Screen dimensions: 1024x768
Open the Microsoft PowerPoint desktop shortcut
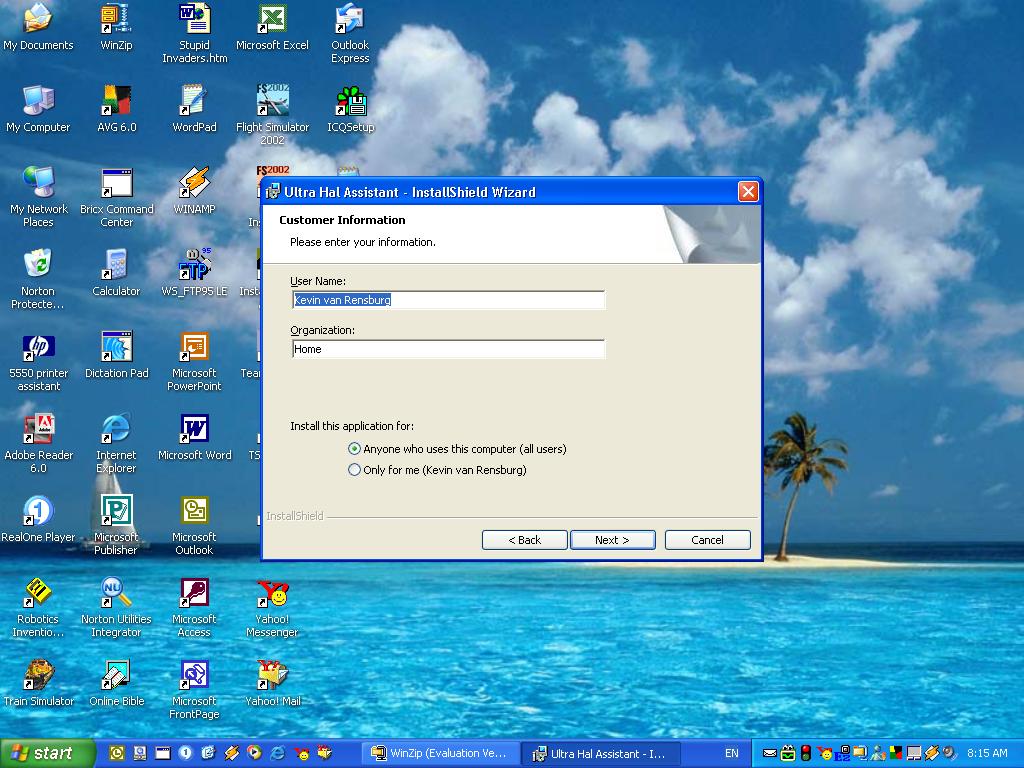(194, 348)
